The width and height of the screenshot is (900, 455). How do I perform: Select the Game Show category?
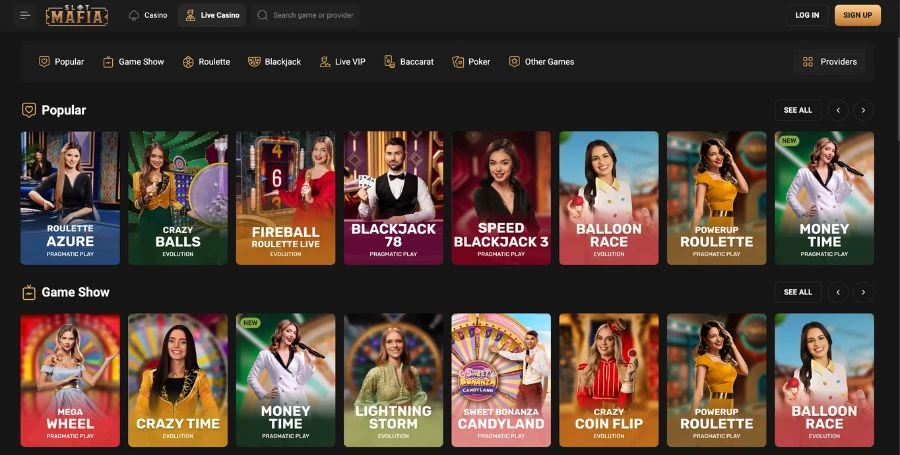tap(133, 62)
